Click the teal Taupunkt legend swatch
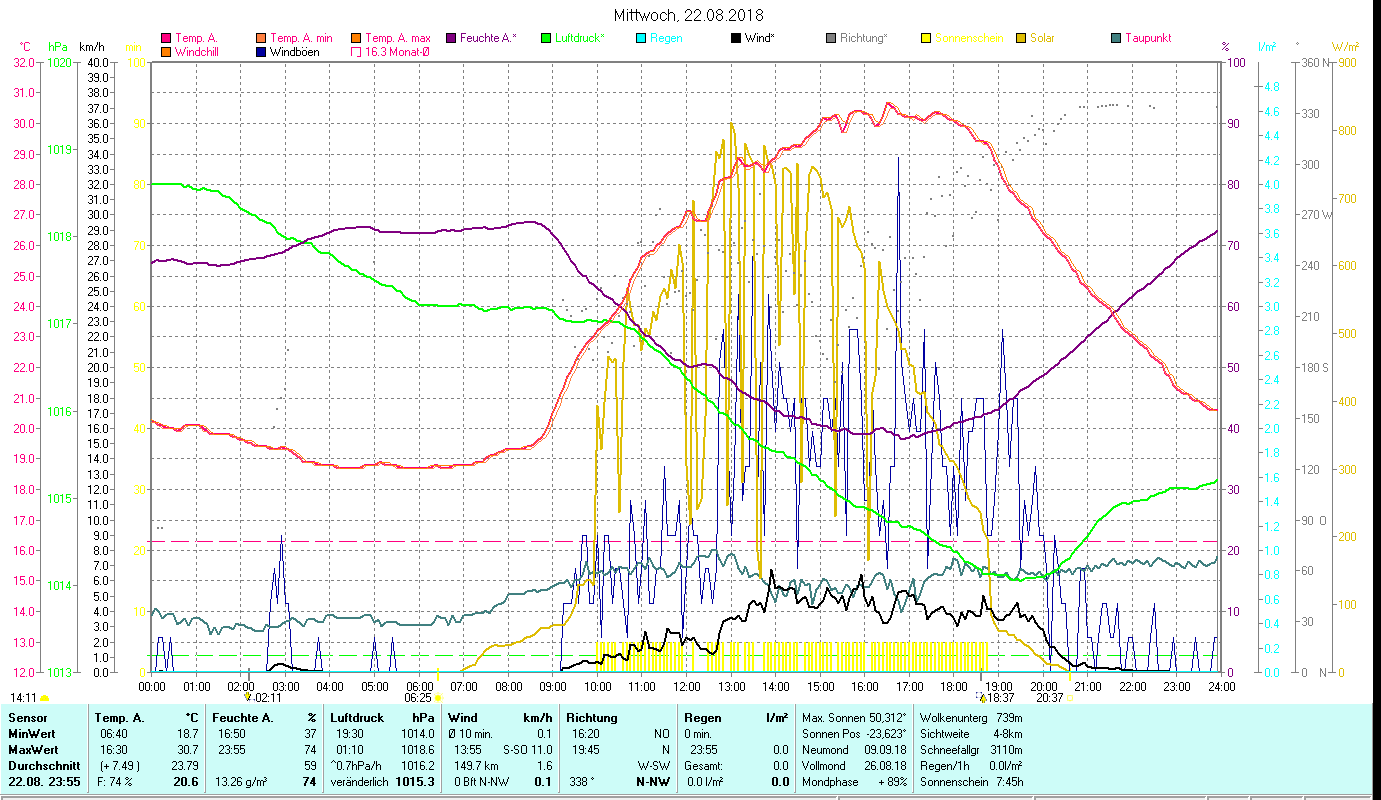The image size is (1381, 800). click(1116, 38)
